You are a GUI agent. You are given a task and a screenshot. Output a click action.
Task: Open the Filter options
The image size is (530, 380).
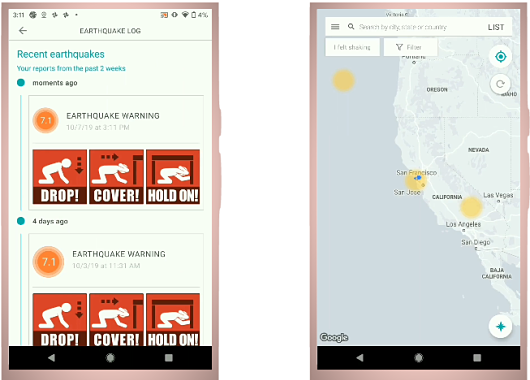click(410, 47)
